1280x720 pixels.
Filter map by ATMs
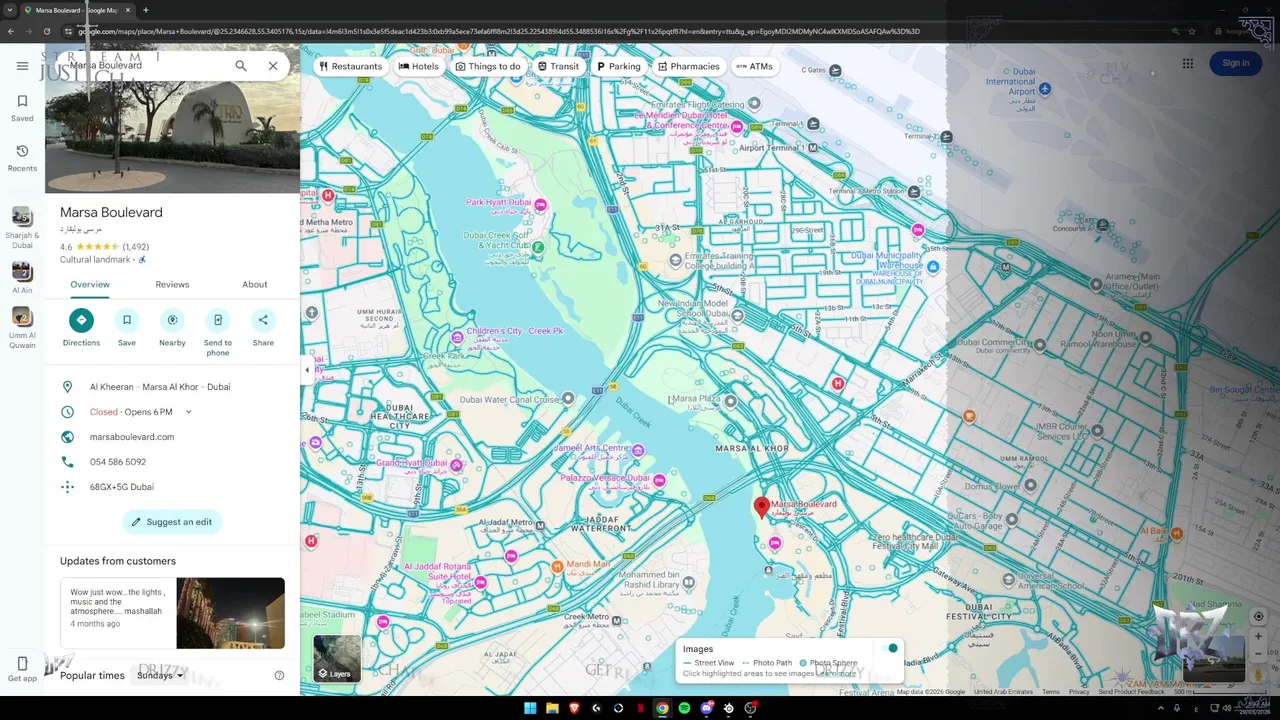point(755,66)
